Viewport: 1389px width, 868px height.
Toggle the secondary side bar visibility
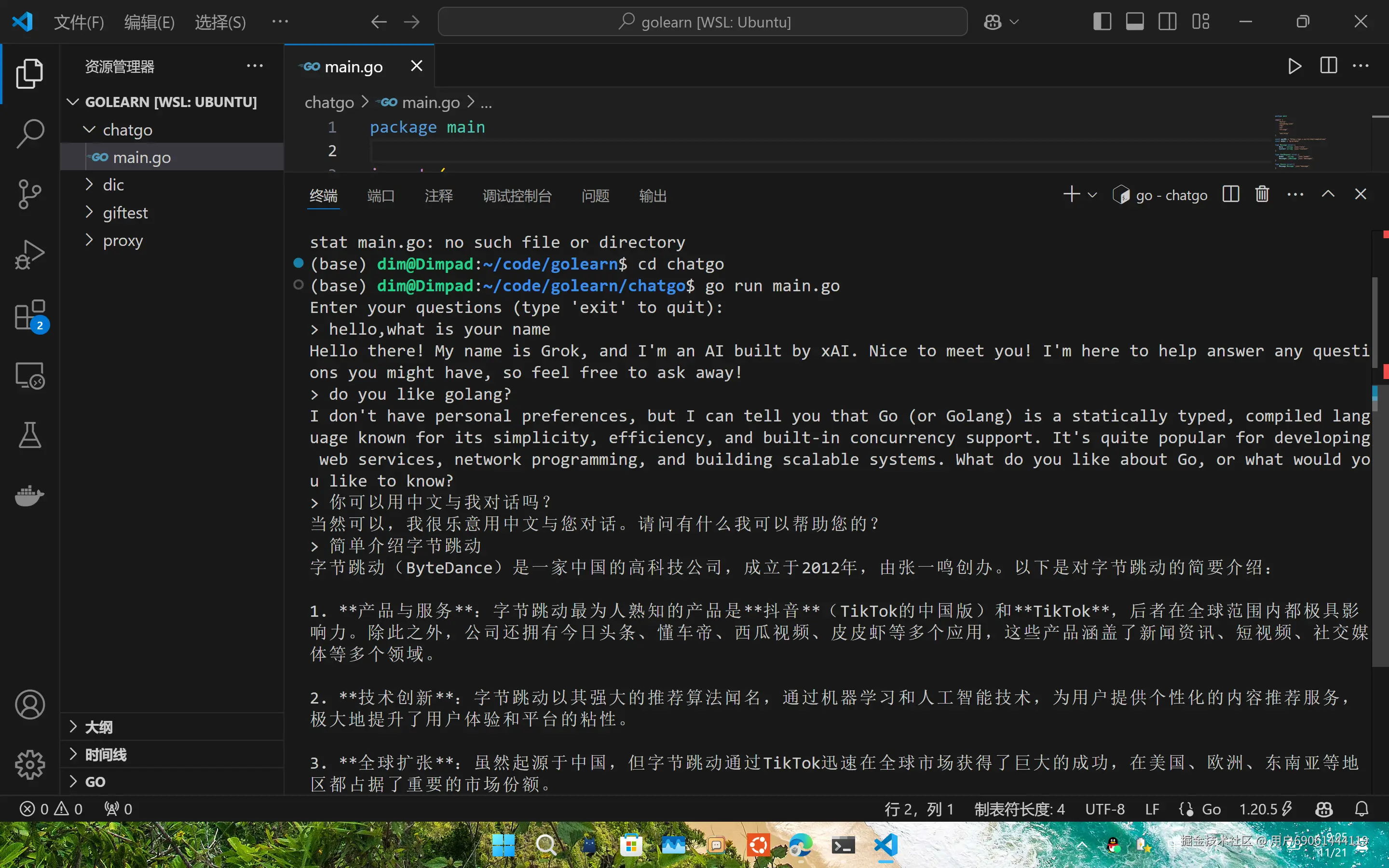click(x=1168, y=22)
